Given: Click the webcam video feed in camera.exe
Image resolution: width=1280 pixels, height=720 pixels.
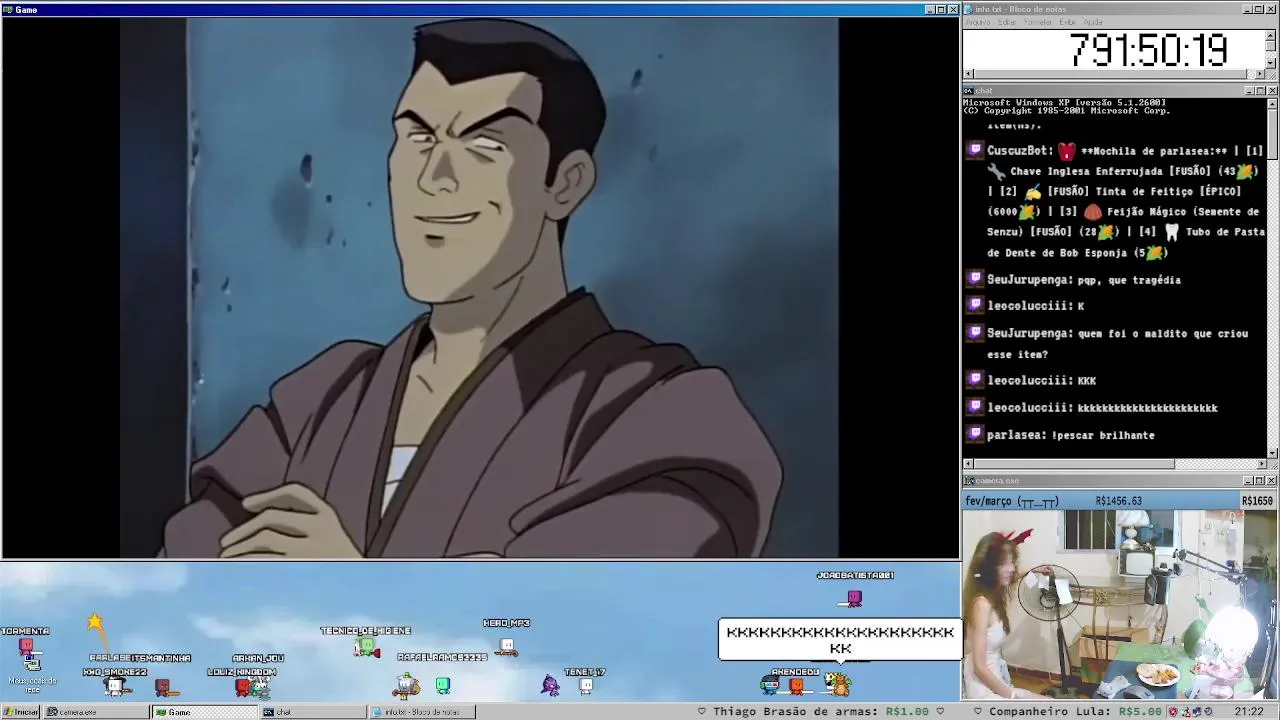Looking at the screenshot, I should (1120, 605).
